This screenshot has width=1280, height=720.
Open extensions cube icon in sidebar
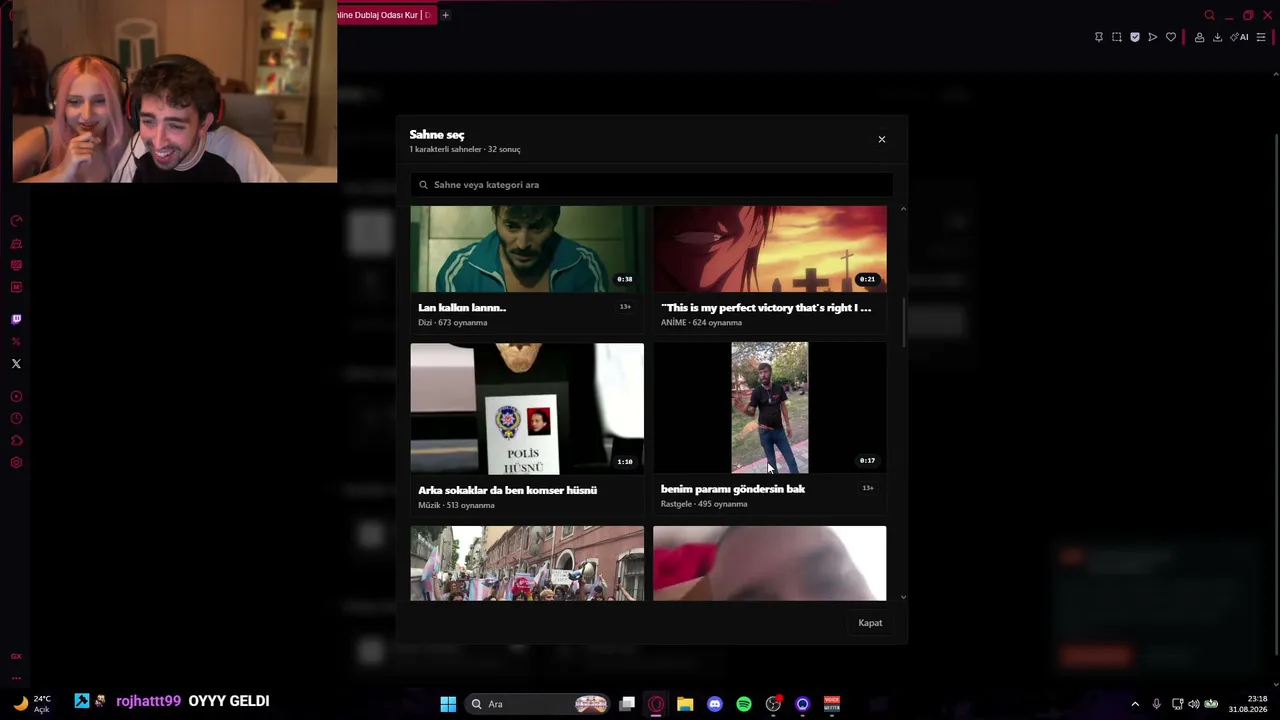16,441
